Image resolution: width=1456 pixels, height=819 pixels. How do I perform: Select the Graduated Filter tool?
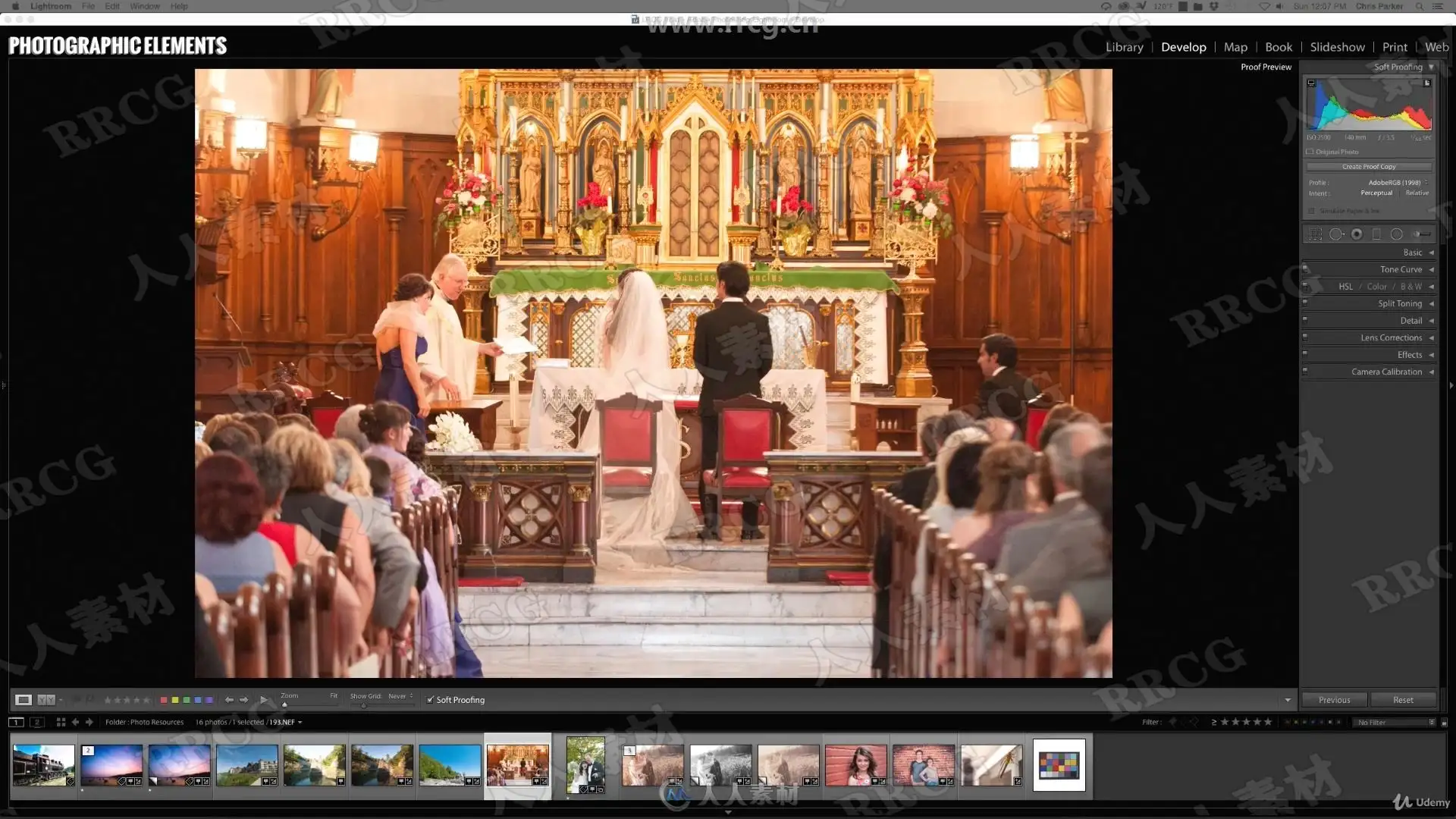tap(1376, 234)
